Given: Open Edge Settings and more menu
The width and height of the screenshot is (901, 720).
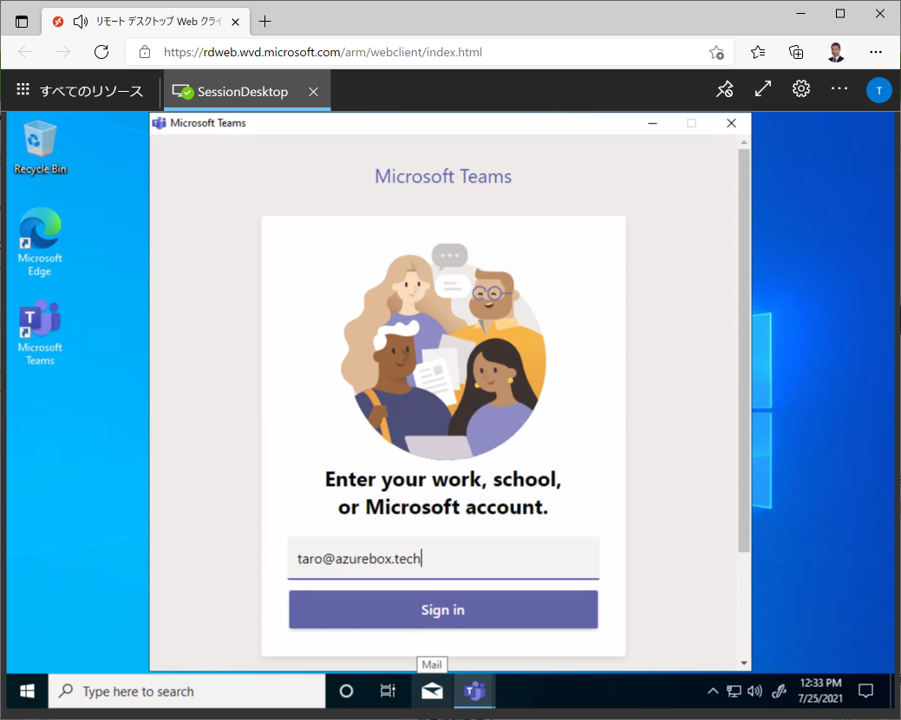Looking at the screenshot, I should (875, 52).
